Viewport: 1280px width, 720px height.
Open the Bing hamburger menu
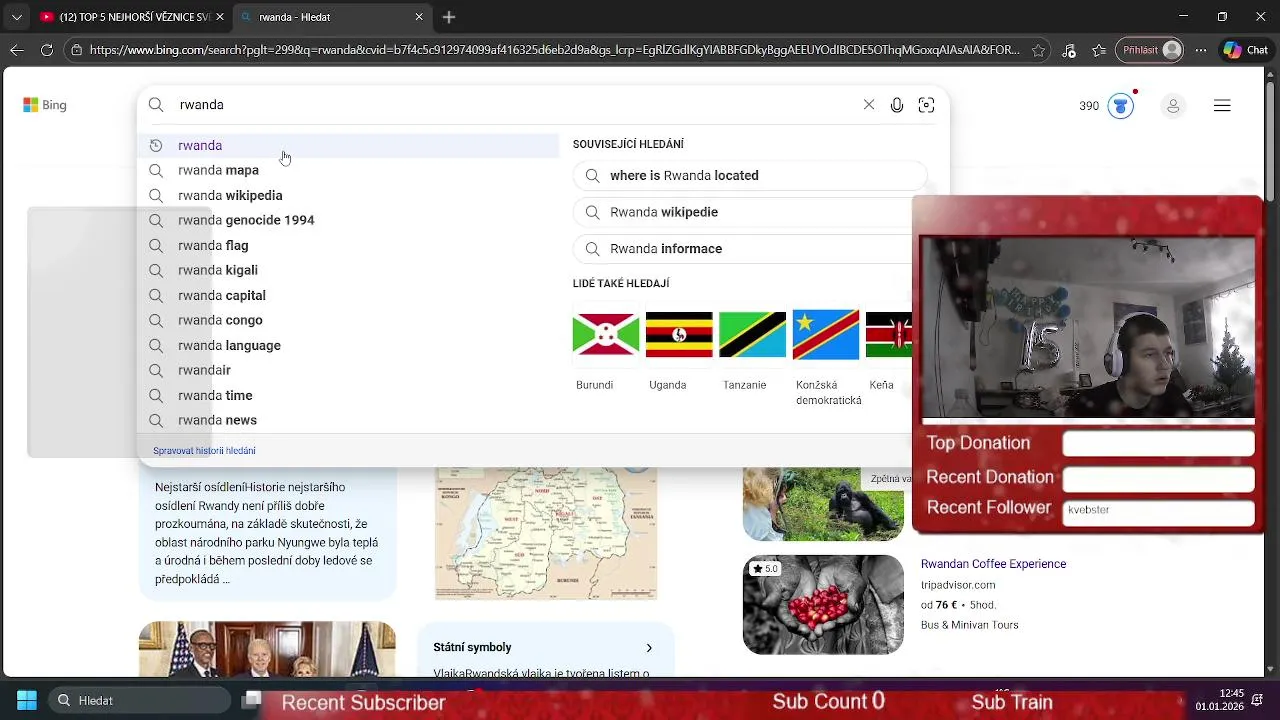pos(1222,106)
